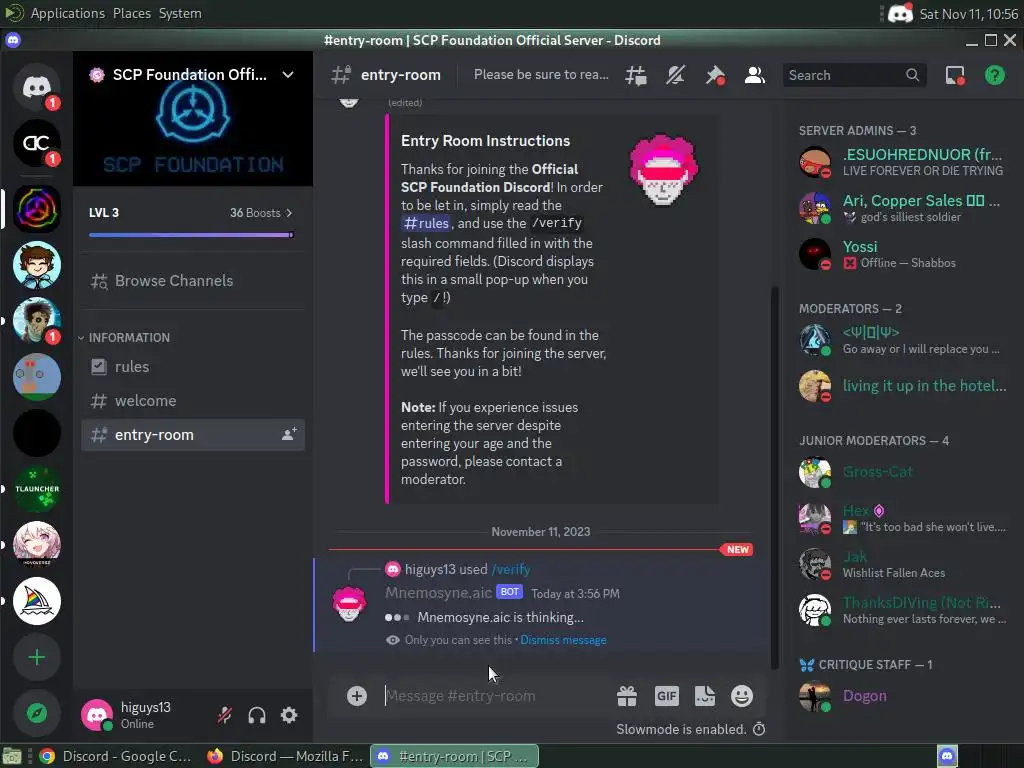1024x768 pixels.
Task: Open the CC server icon
Action: 37,143
